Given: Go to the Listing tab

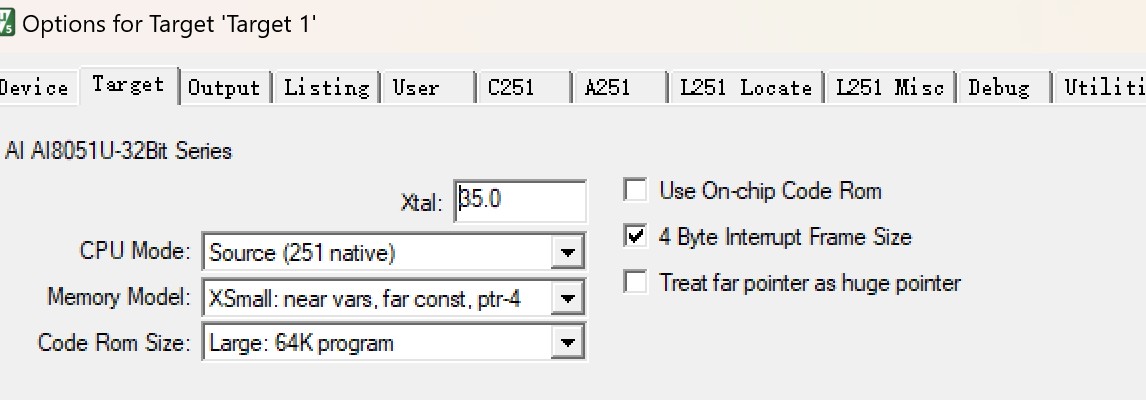Looking at the screenshot, I should click(326, 88).
